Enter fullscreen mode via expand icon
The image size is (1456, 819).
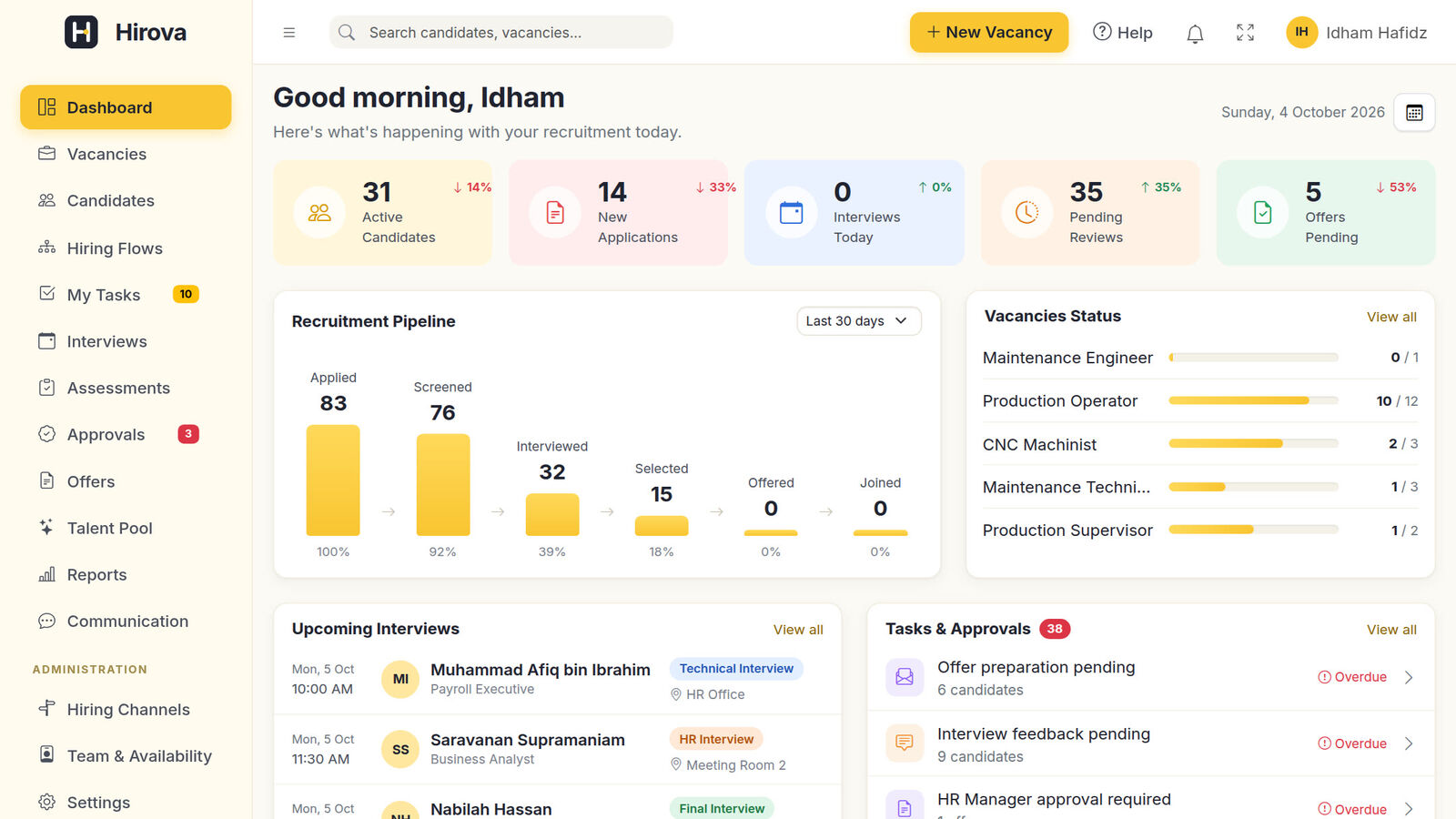1245,33
